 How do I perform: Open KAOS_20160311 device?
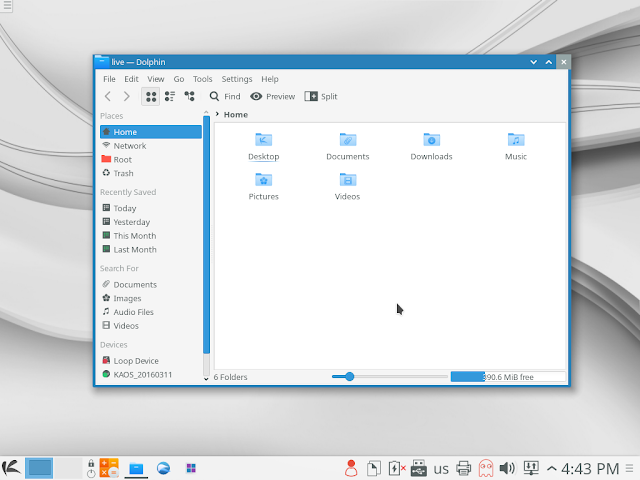(x=151, y=375)
